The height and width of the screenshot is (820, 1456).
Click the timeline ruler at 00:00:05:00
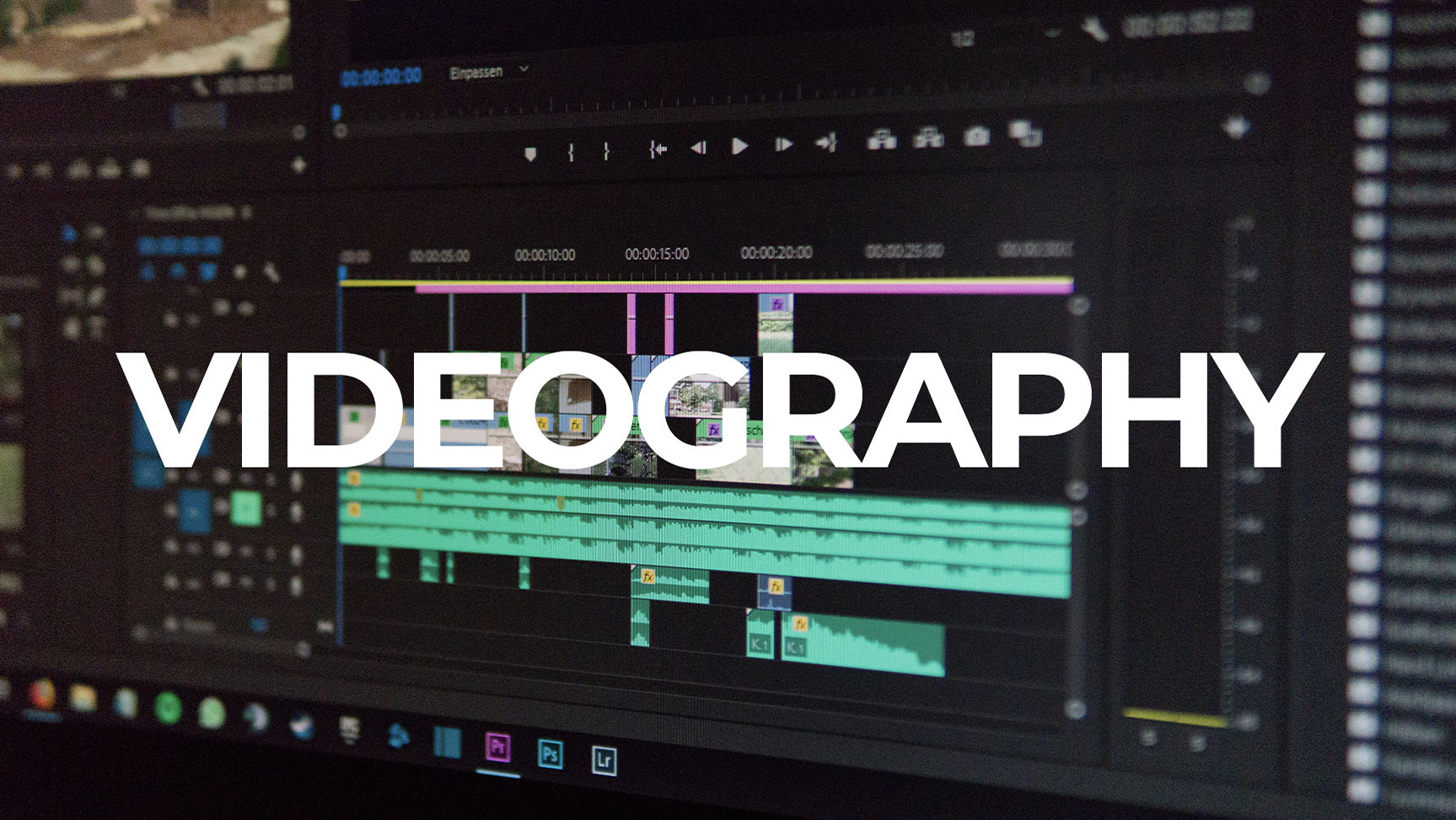point(439,255)
